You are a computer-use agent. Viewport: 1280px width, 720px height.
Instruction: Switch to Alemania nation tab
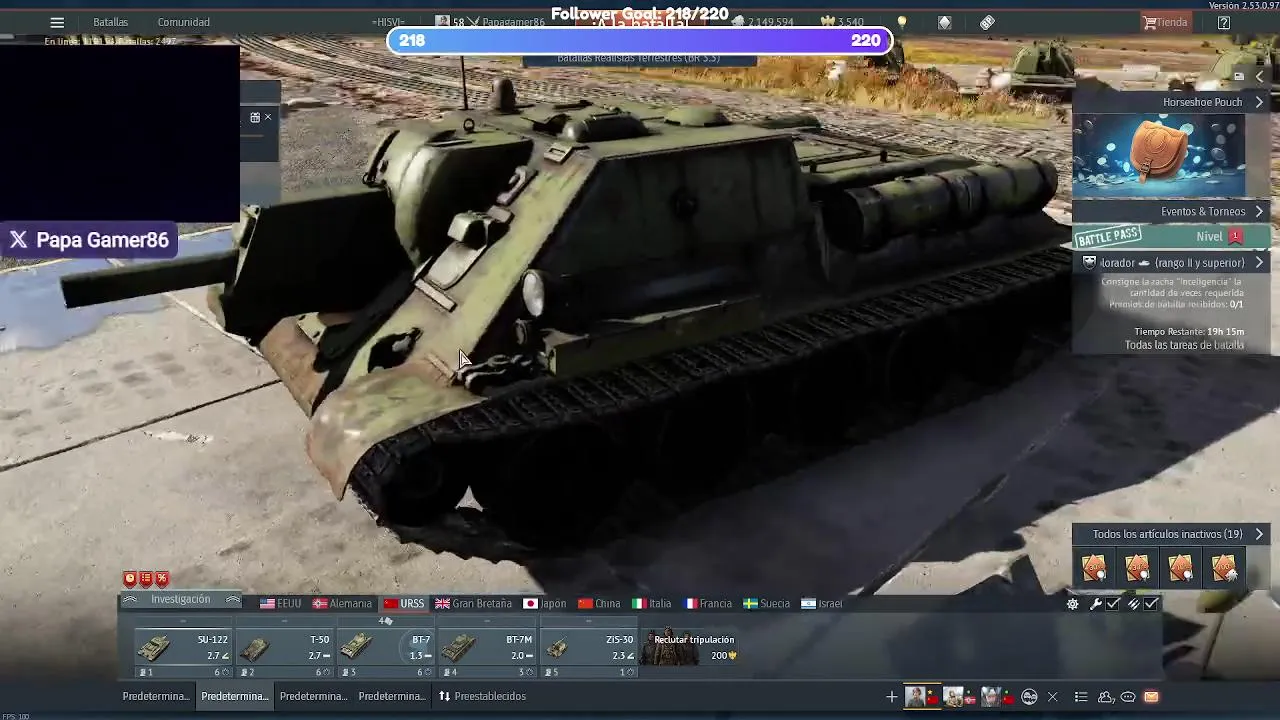342,604
